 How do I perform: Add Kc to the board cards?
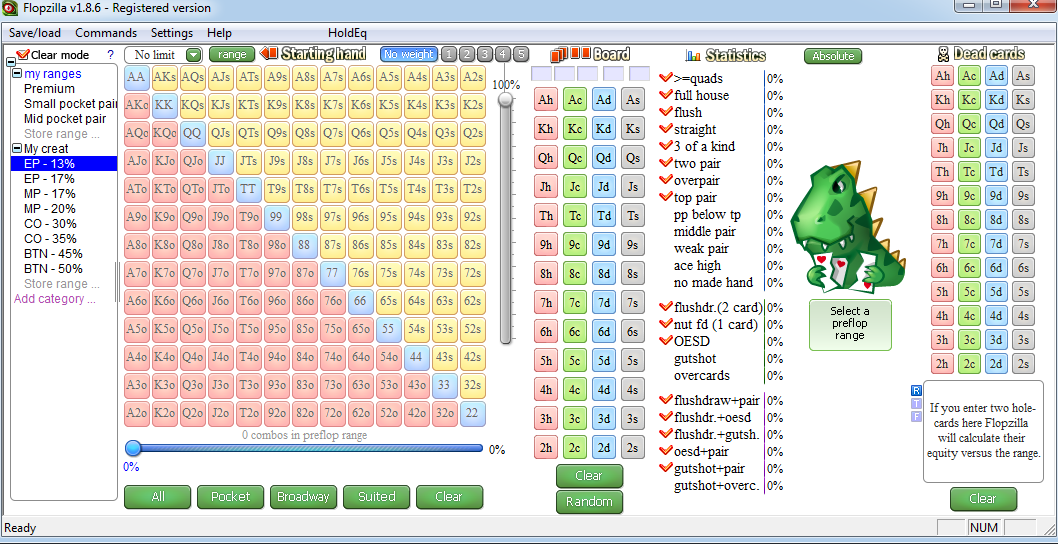pos(576,128)
